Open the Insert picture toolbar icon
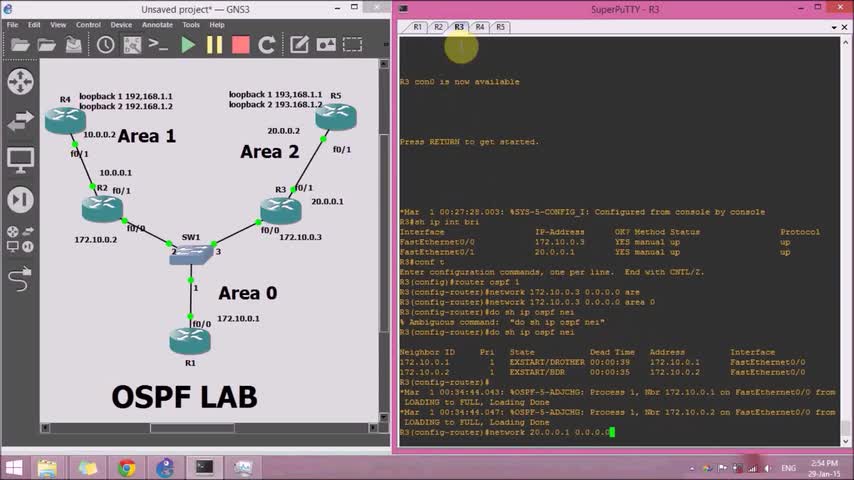 [x=326, y=45]
